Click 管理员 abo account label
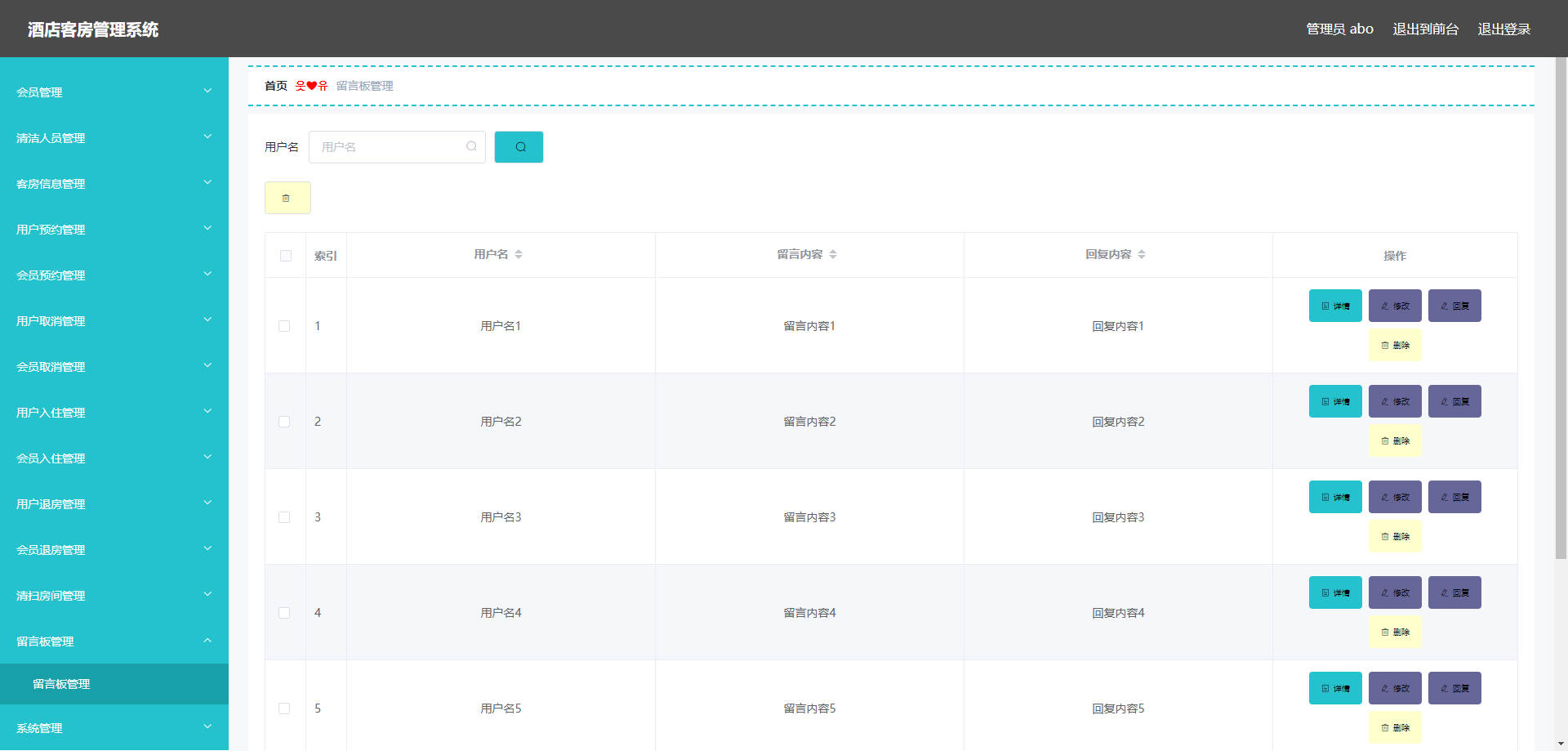The width and height of the screenshot is (1568, 751). click(x=1339, y=29)
